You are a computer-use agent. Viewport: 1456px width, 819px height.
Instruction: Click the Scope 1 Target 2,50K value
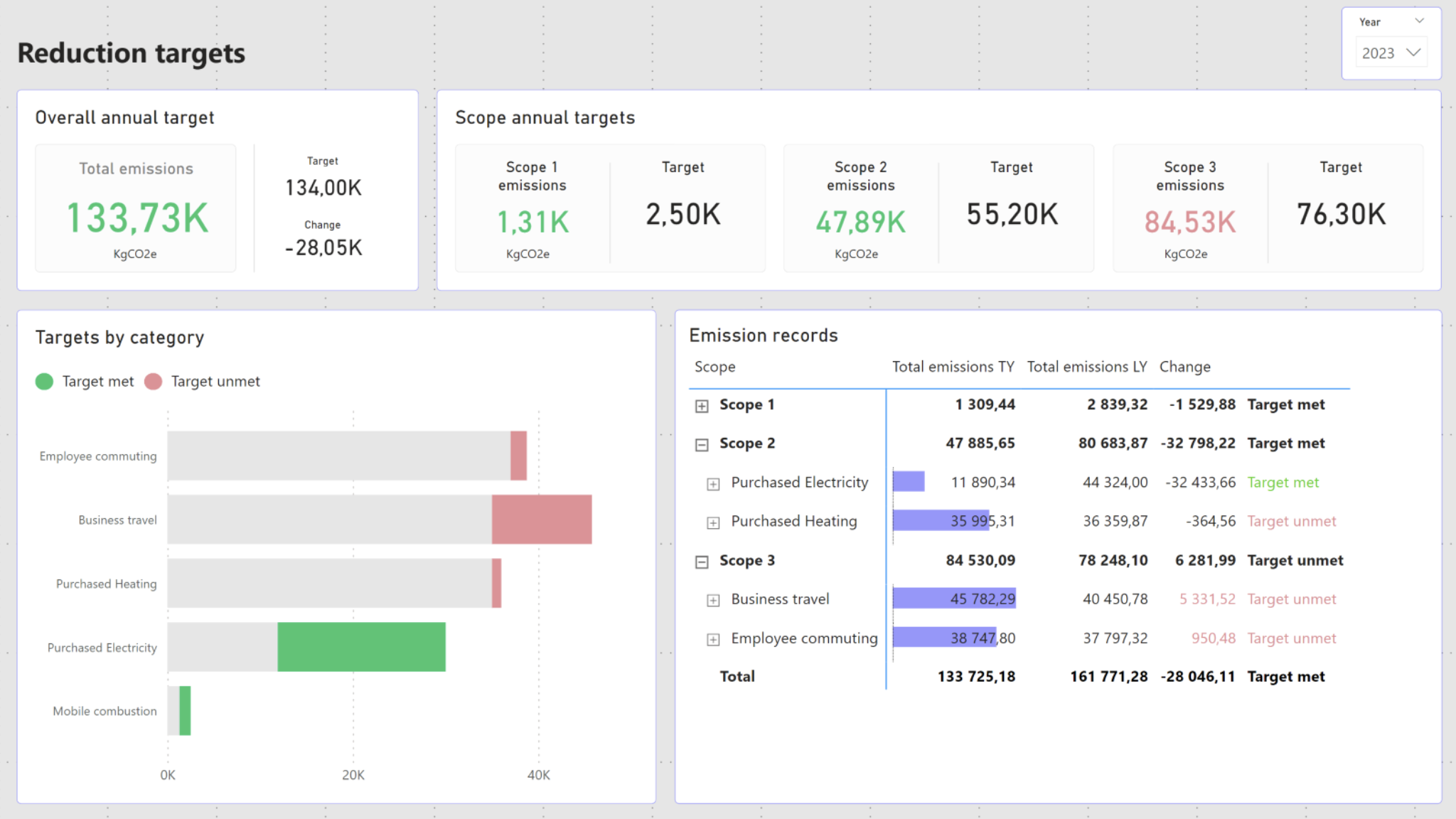683,214
